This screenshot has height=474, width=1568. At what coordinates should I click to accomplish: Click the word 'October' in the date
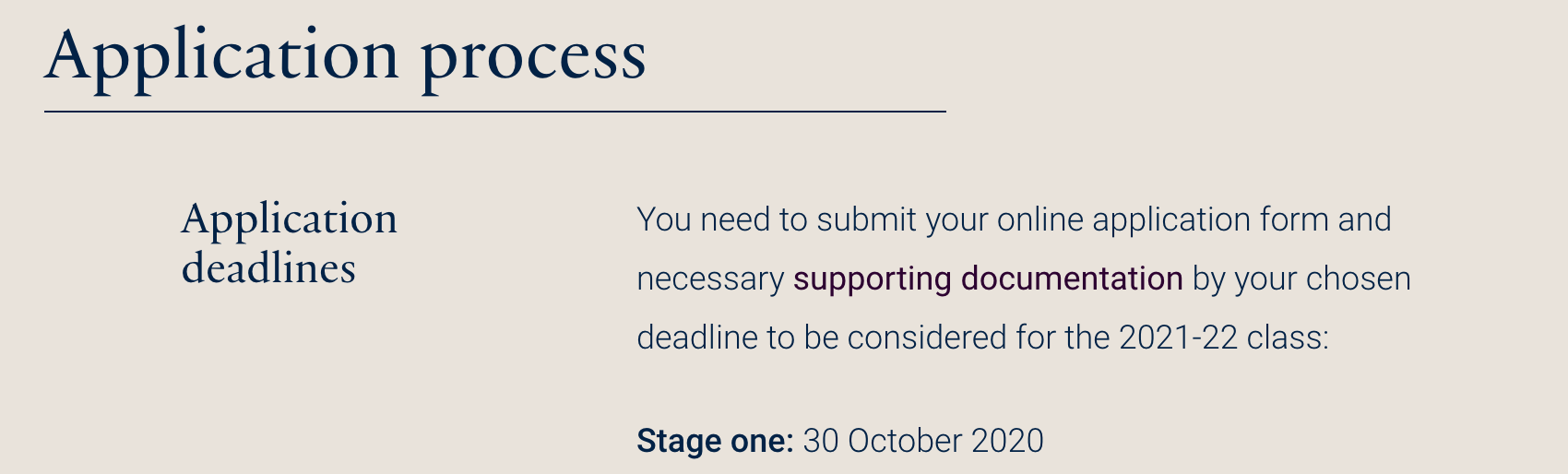tap(904, 441)
